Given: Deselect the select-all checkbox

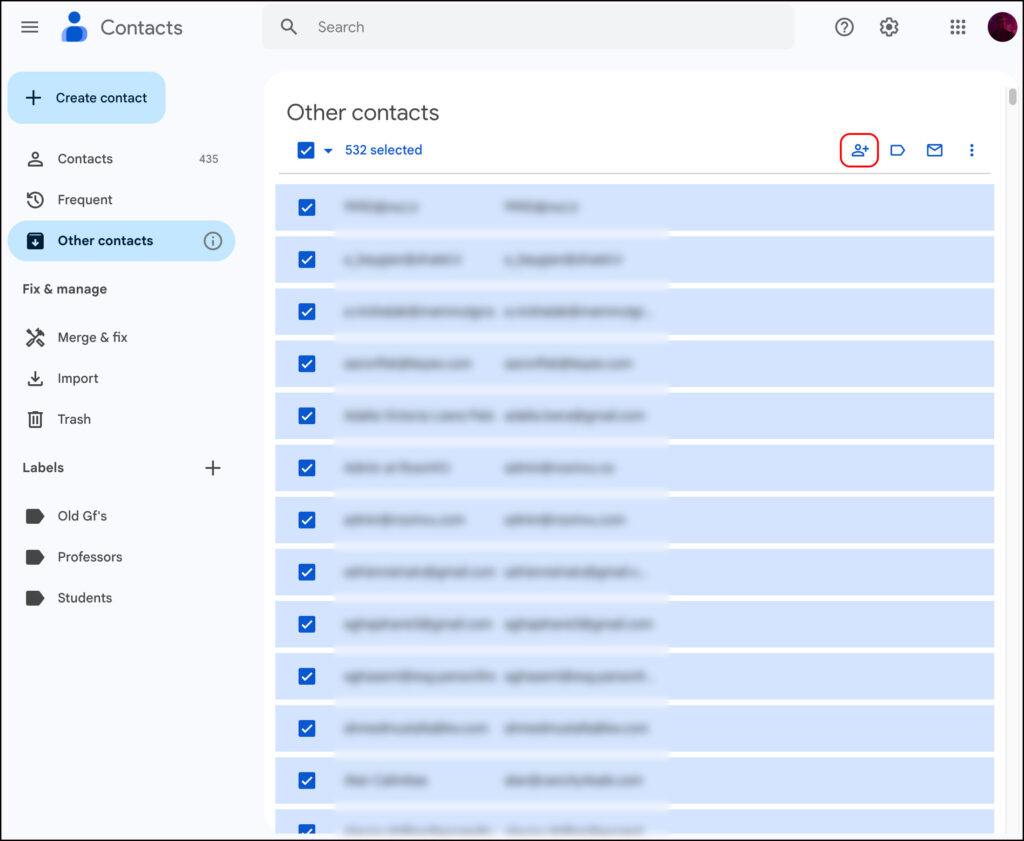Looking at the screenshot, I should (305, 150).
